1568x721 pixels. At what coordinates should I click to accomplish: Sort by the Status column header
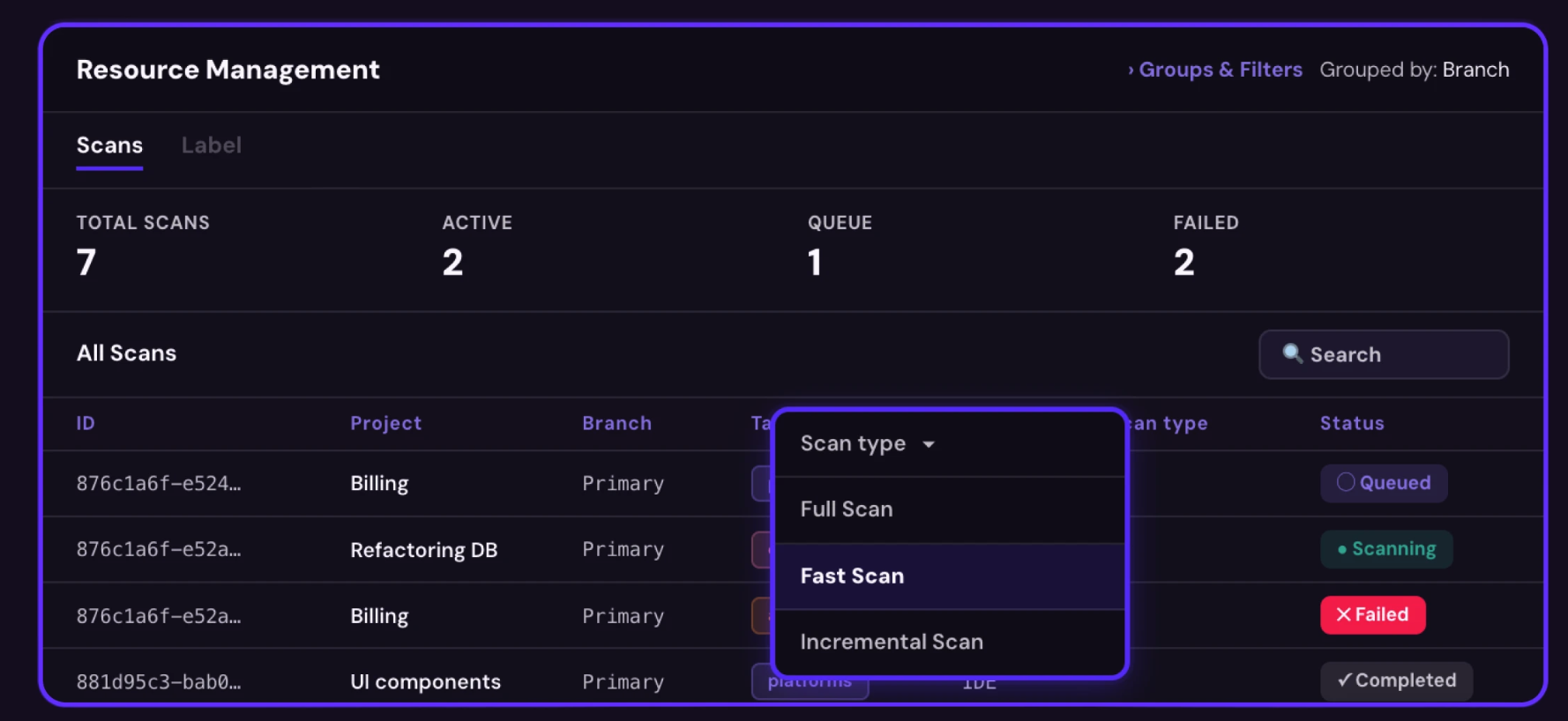tap(1352, 423)
